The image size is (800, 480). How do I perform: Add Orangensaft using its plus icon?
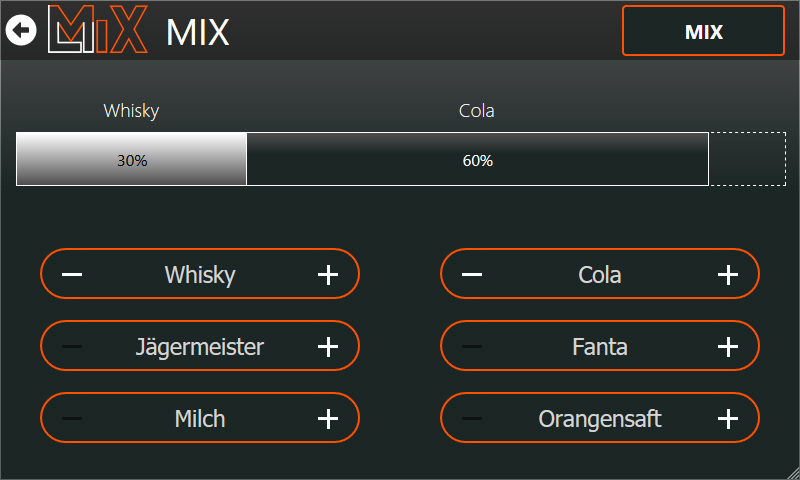tap(728, 419)
